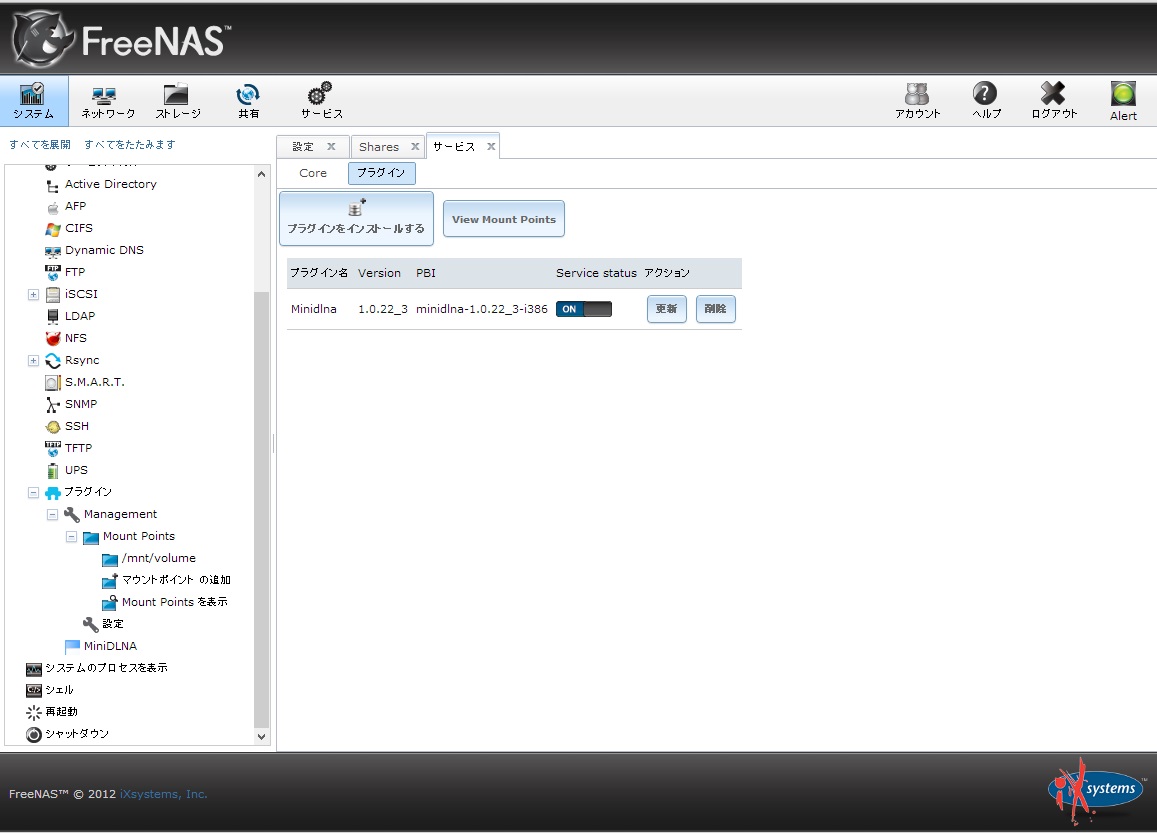Click the Service status column header
This screenshot has width=1157, height=833.
coord(596,273)
